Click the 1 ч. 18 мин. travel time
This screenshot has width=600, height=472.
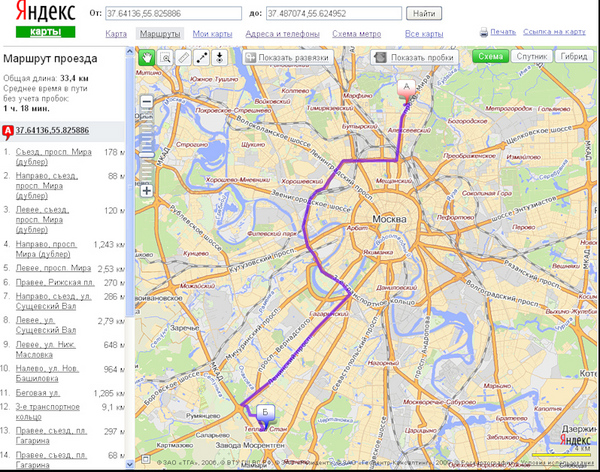[26, 108]
